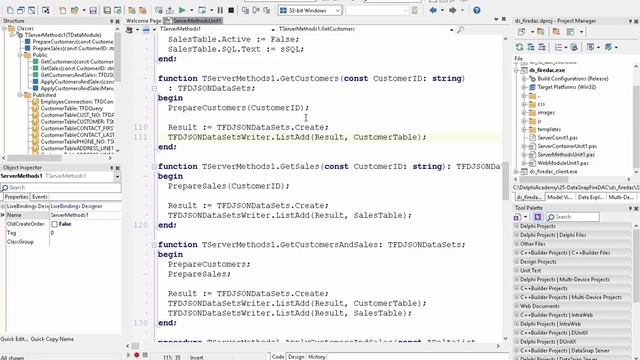Click the Save floppy disk icon

(93, 10)
